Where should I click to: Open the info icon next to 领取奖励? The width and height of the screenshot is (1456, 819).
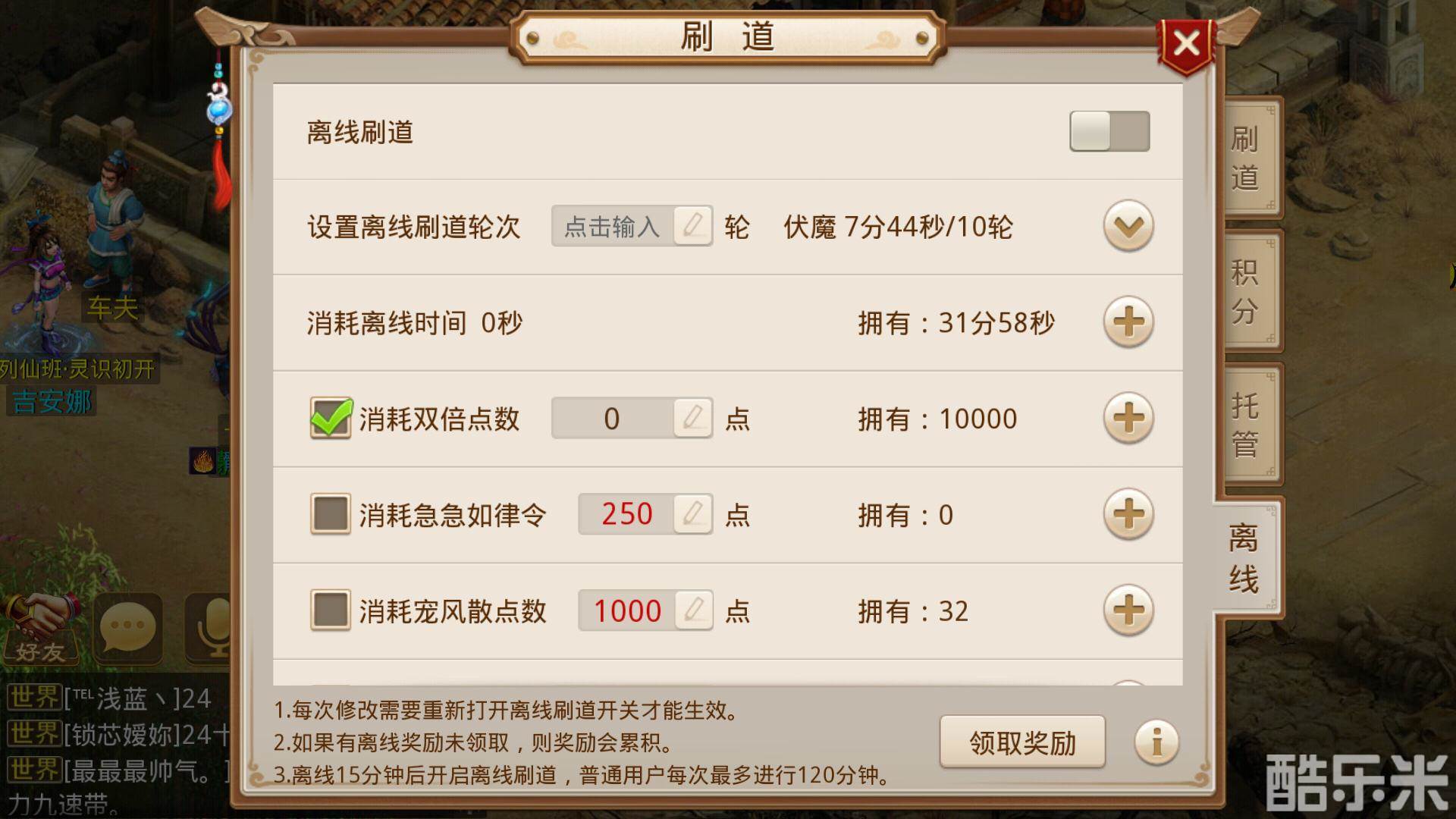[1156, 742]
